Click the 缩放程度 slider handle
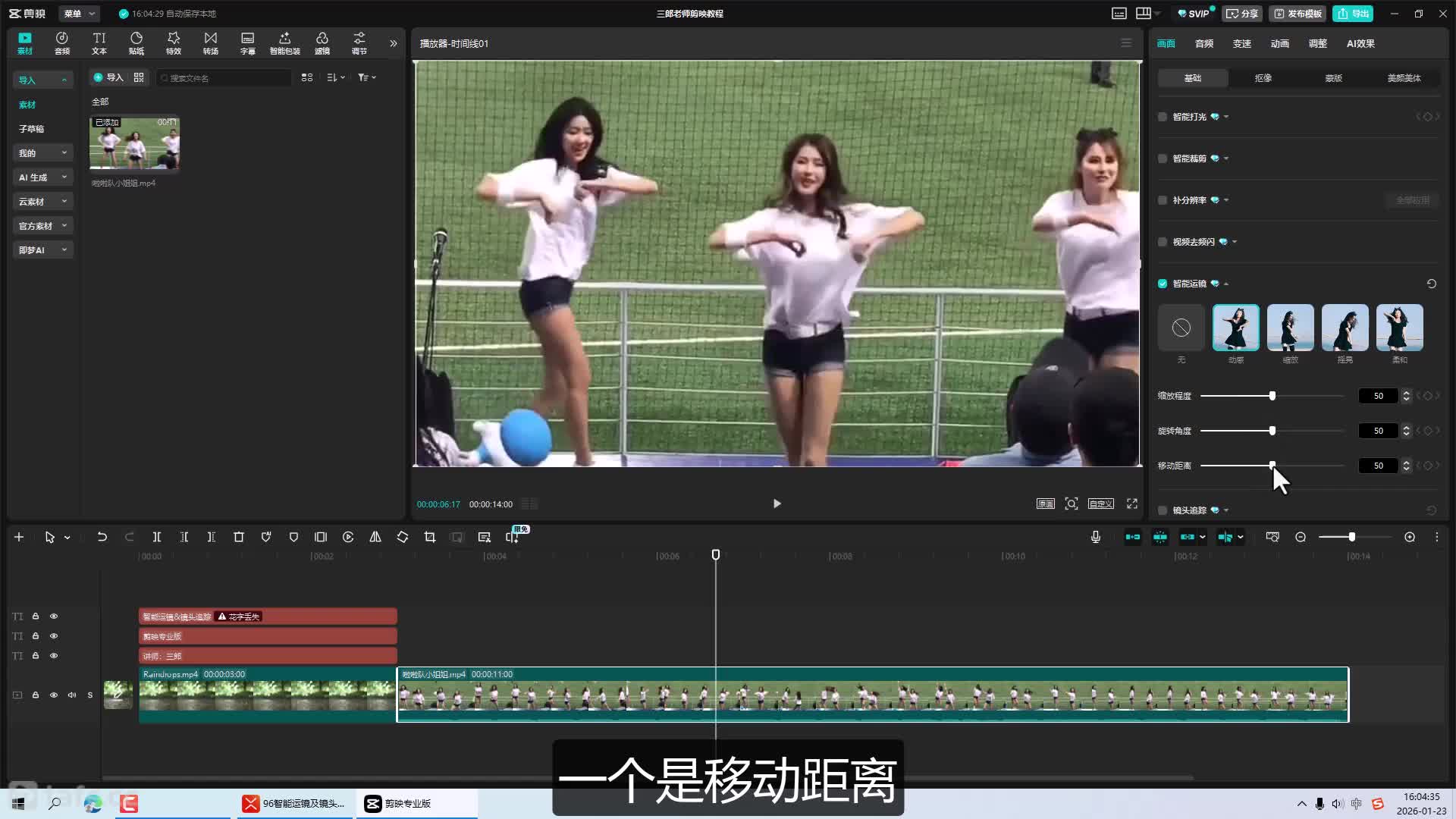Viewport: 1456px width, 819px height. 1272,396
